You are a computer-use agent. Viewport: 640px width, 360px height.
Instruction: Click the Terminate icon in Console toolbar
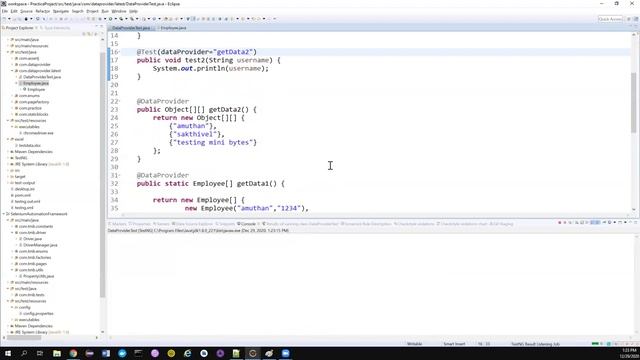point(560,223)
